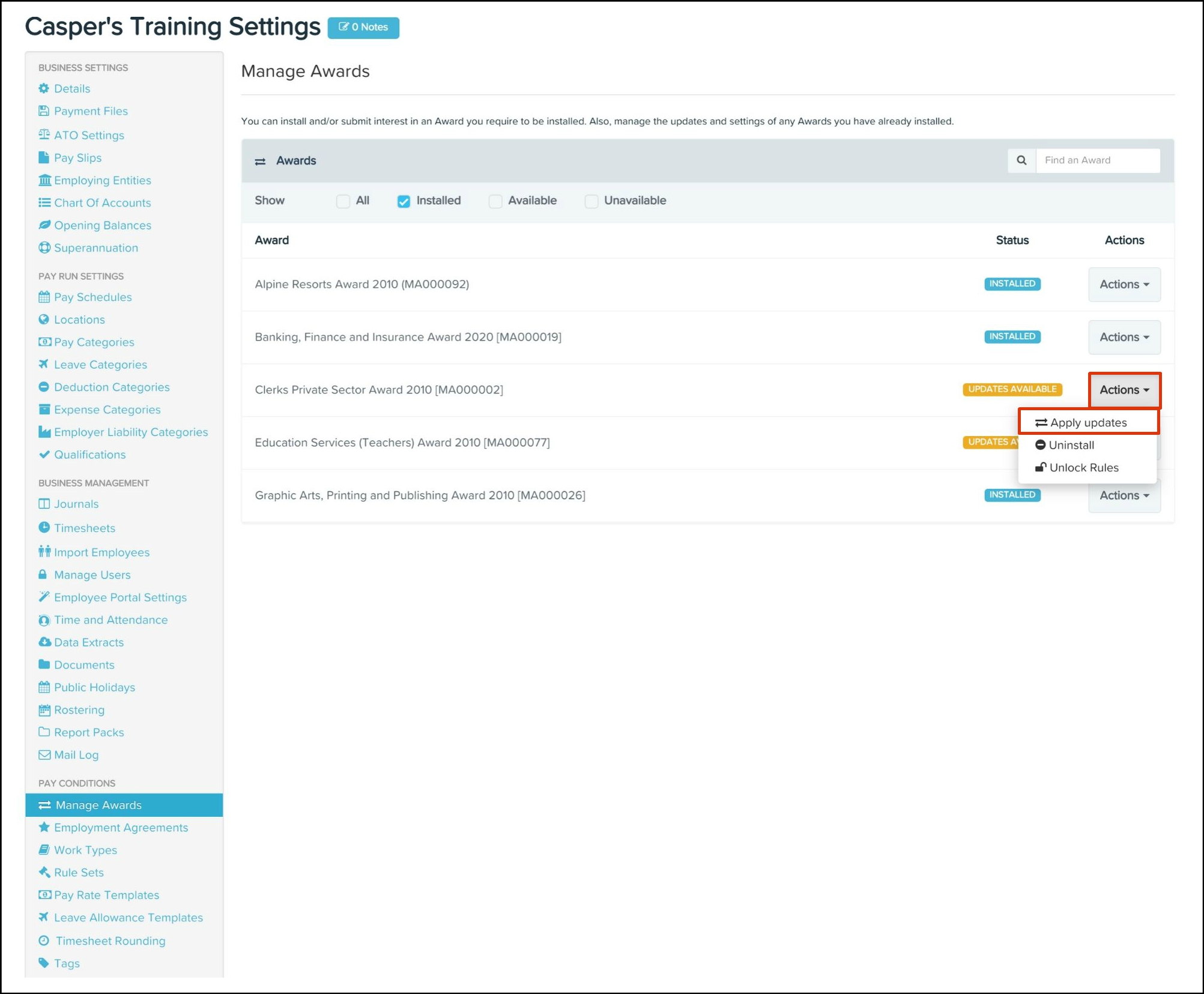Click the 0 Notes button
This screenshot has height=994, width=1204.
click(x=363, y=28)
